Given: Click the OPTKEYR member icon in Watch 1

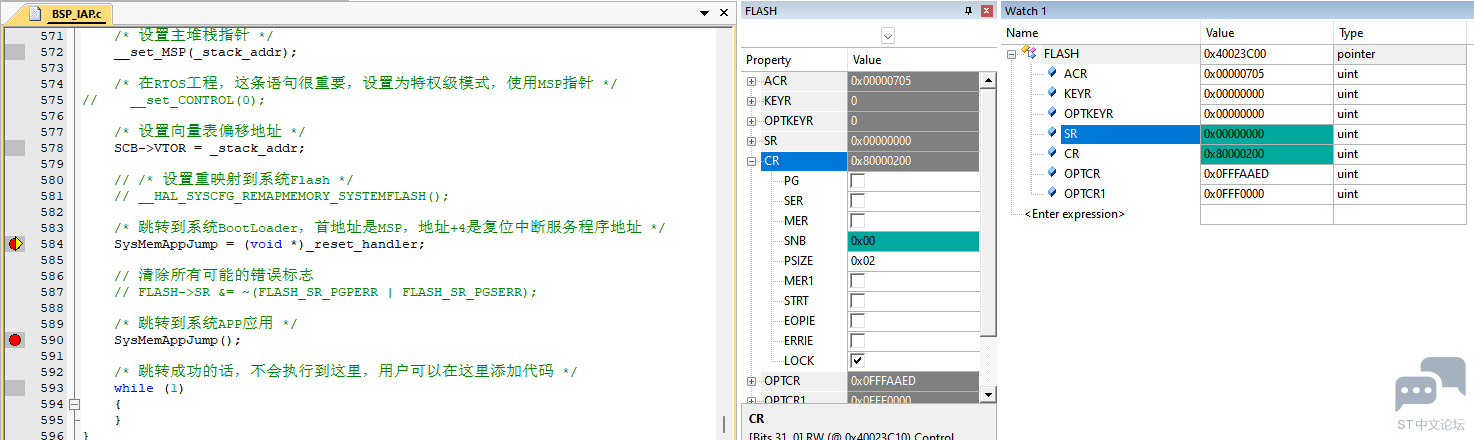Looking at the screenshot, I should pos(1052,113).
